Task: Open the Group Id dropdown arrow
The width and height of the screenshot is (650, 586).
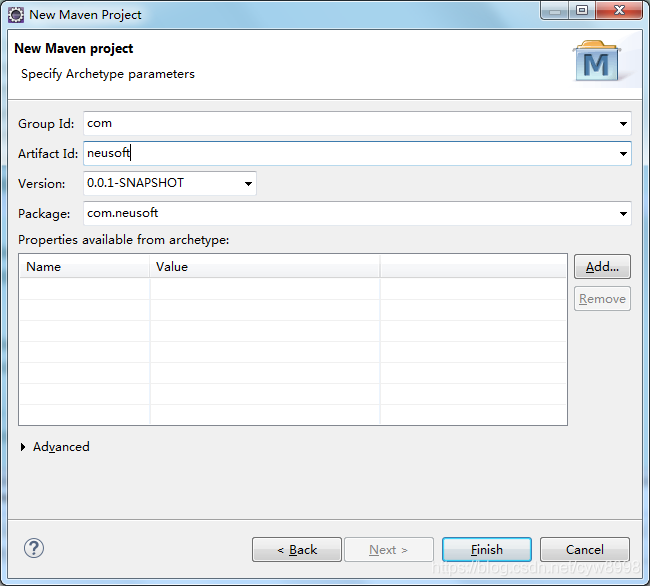Action: pyautogui.click(x=623, y=123)
